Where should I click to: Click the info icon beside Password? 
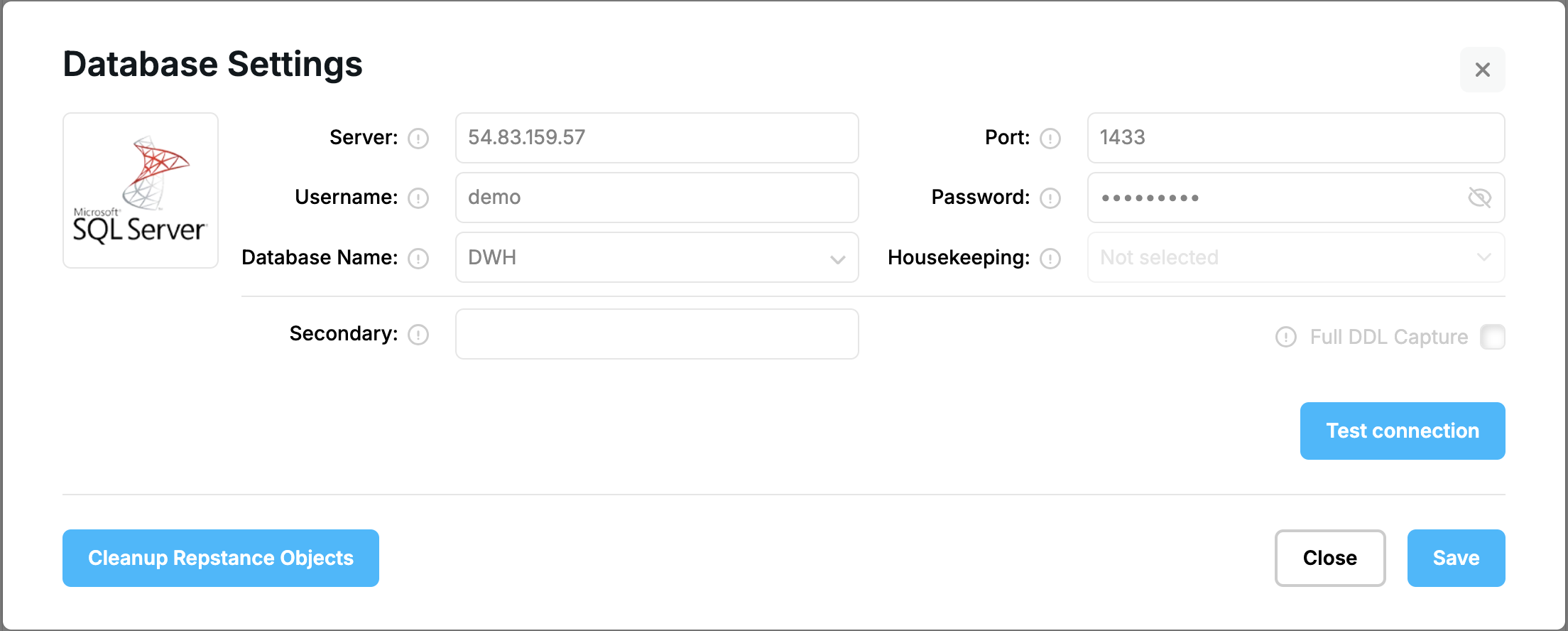(1050, 198)
